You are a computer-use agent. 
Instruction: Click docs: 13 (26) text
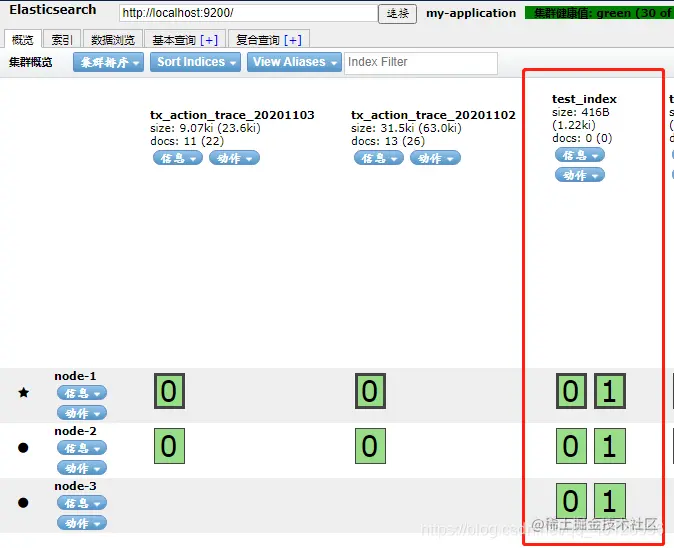tap(388, 141)
